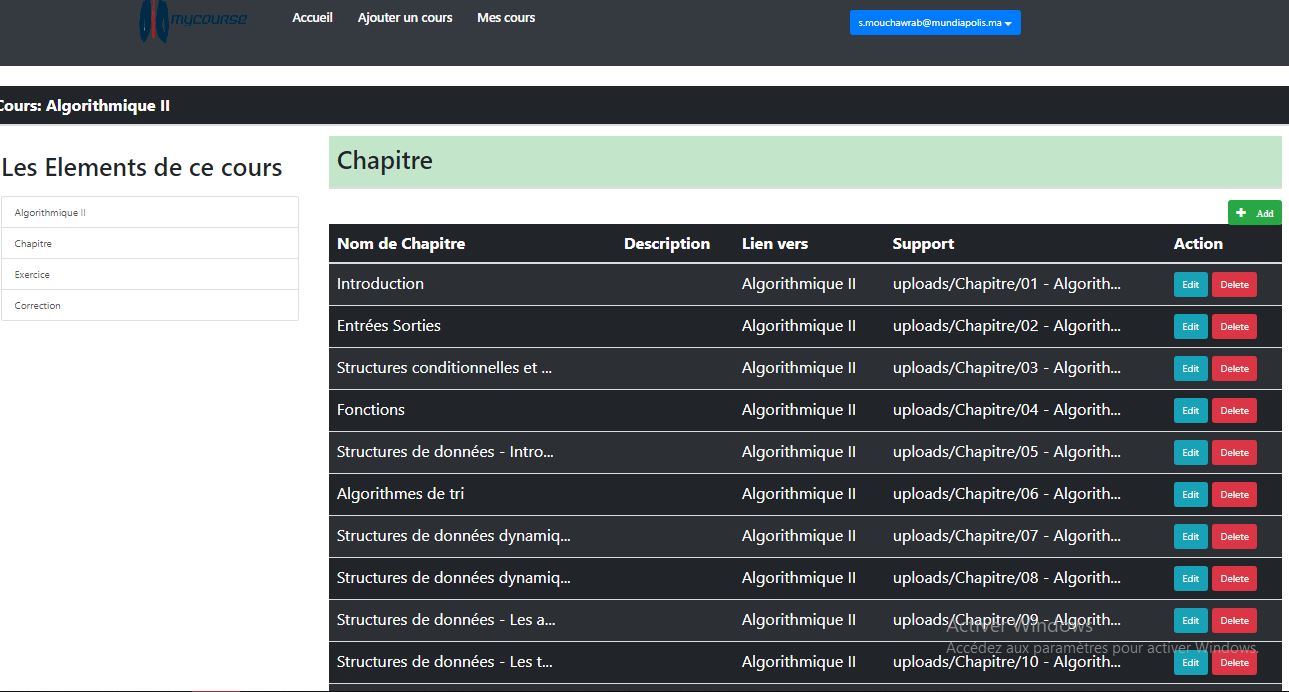This screenshot has width=1289, height=692.
Task: Click the mycourse logo
Action: point(193,19)
